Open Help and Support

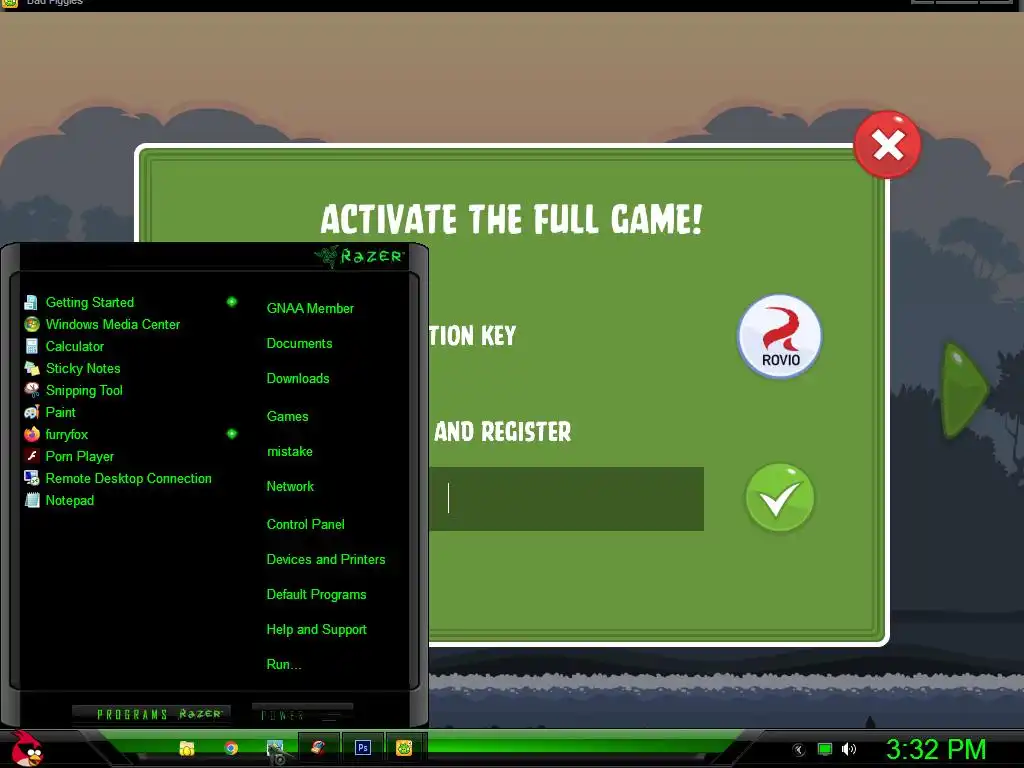click(316, 630)
